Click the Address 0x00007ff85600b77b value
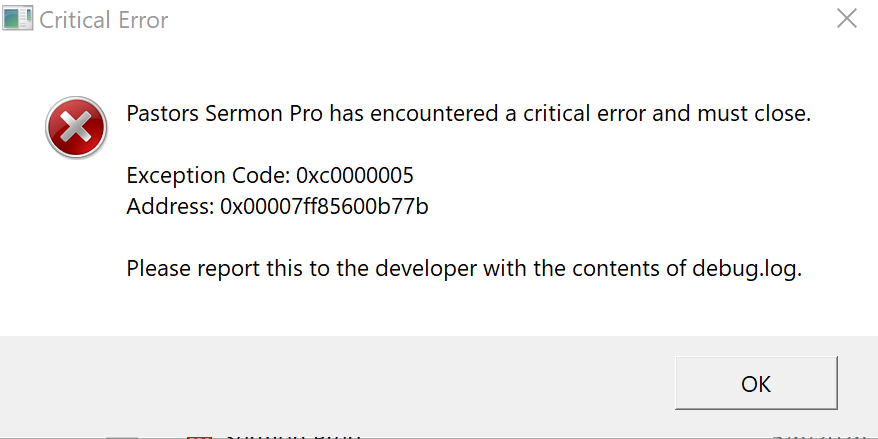Screen dimensions: 878x439 pos(324,207)
